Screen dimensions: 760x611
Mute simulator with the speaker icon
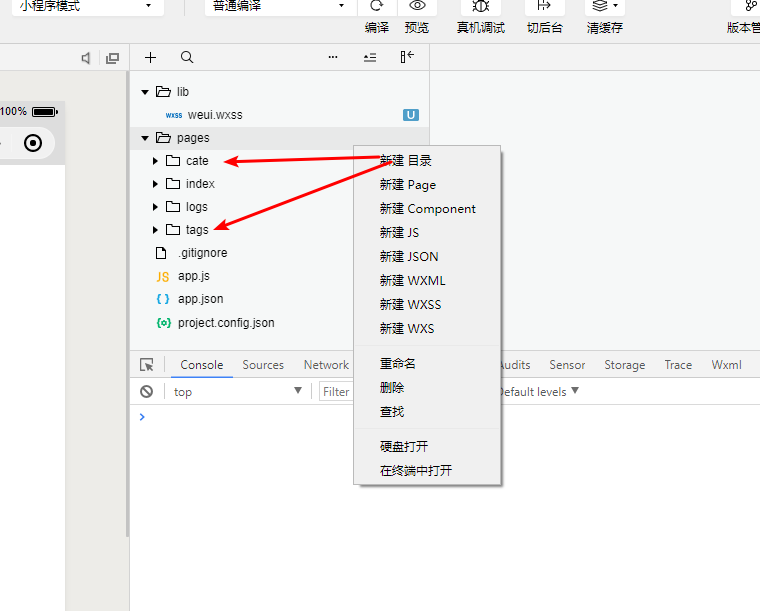[x=86, y=59]
